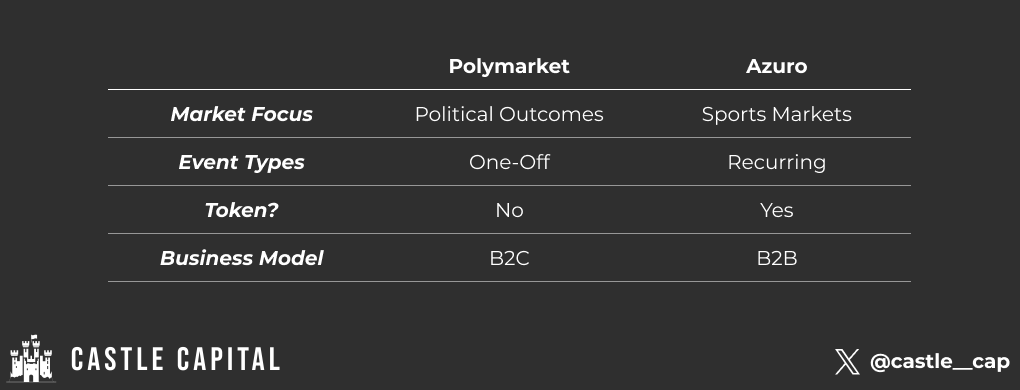Screen dimensions: 1020x390
Task: Click the One-Off cell
Action: pos(509,162)
